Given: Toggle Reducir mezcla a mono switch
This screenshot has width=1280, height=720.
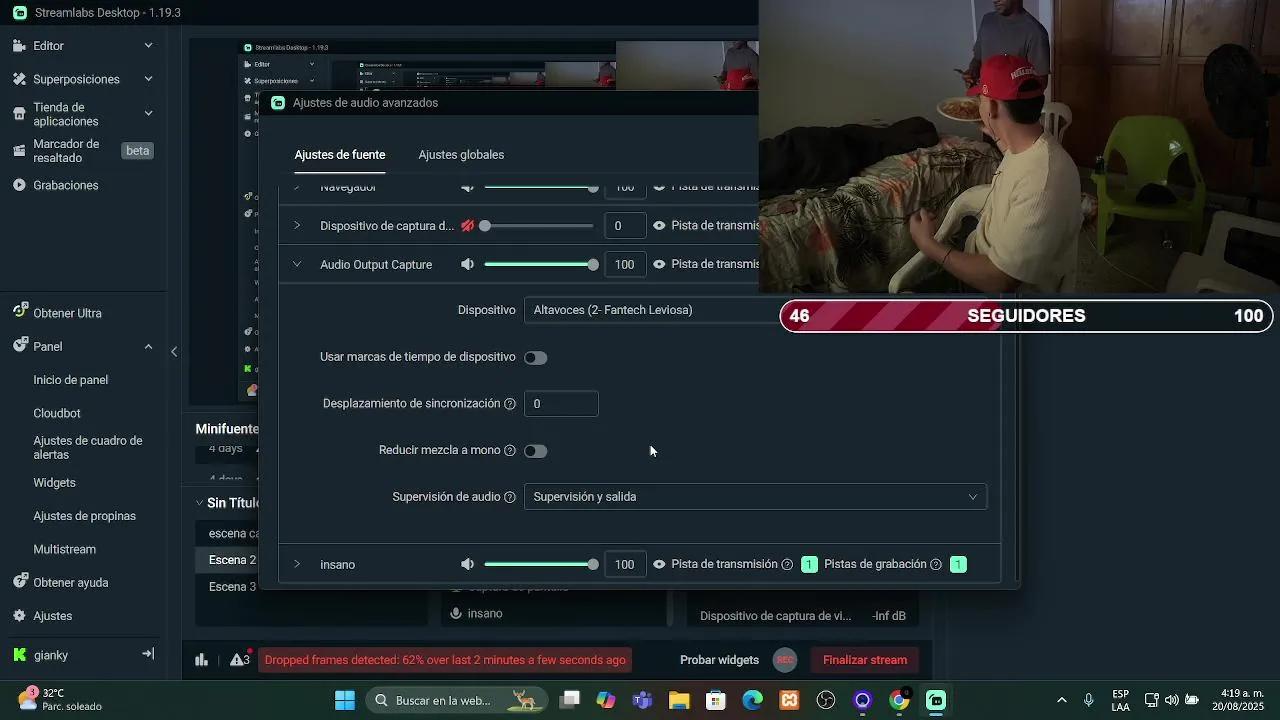Looking at the screenshot, I should click(x=536, y=451).
